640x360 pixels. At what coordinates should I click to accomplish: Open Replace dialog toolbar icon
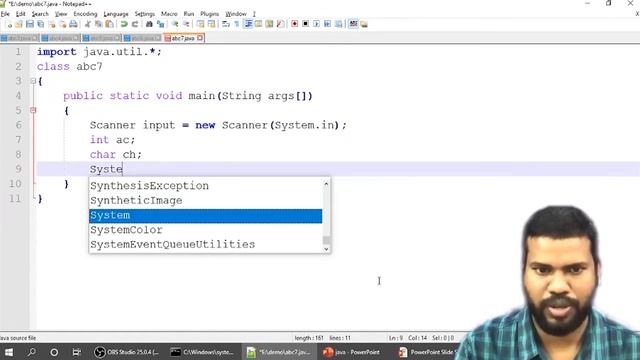click(x=160, y=24)
